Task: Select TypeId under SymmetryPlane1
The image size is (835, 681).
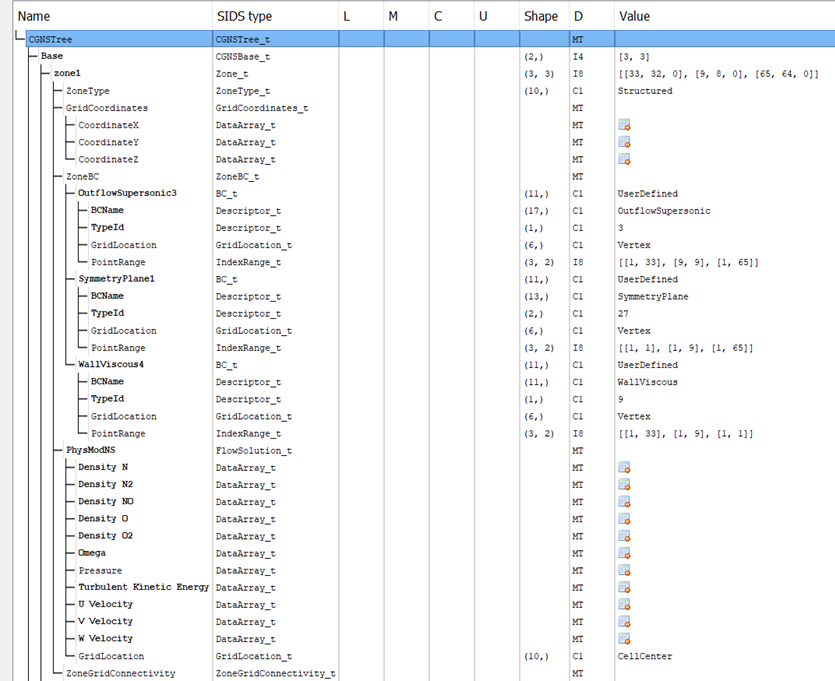Action: [x=107, y=313]
